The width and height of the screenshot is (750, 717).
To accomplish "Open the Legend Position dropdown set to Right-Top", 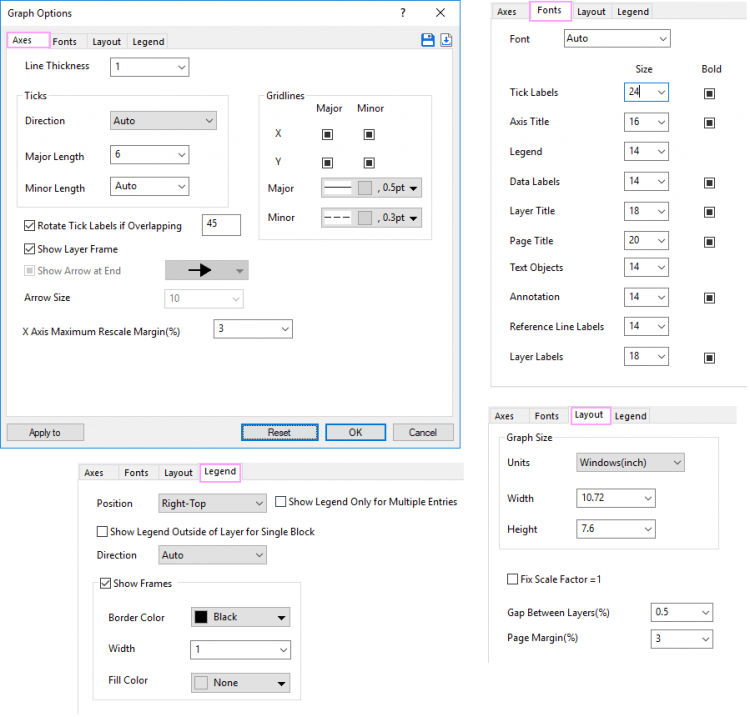I will point(212,503).
